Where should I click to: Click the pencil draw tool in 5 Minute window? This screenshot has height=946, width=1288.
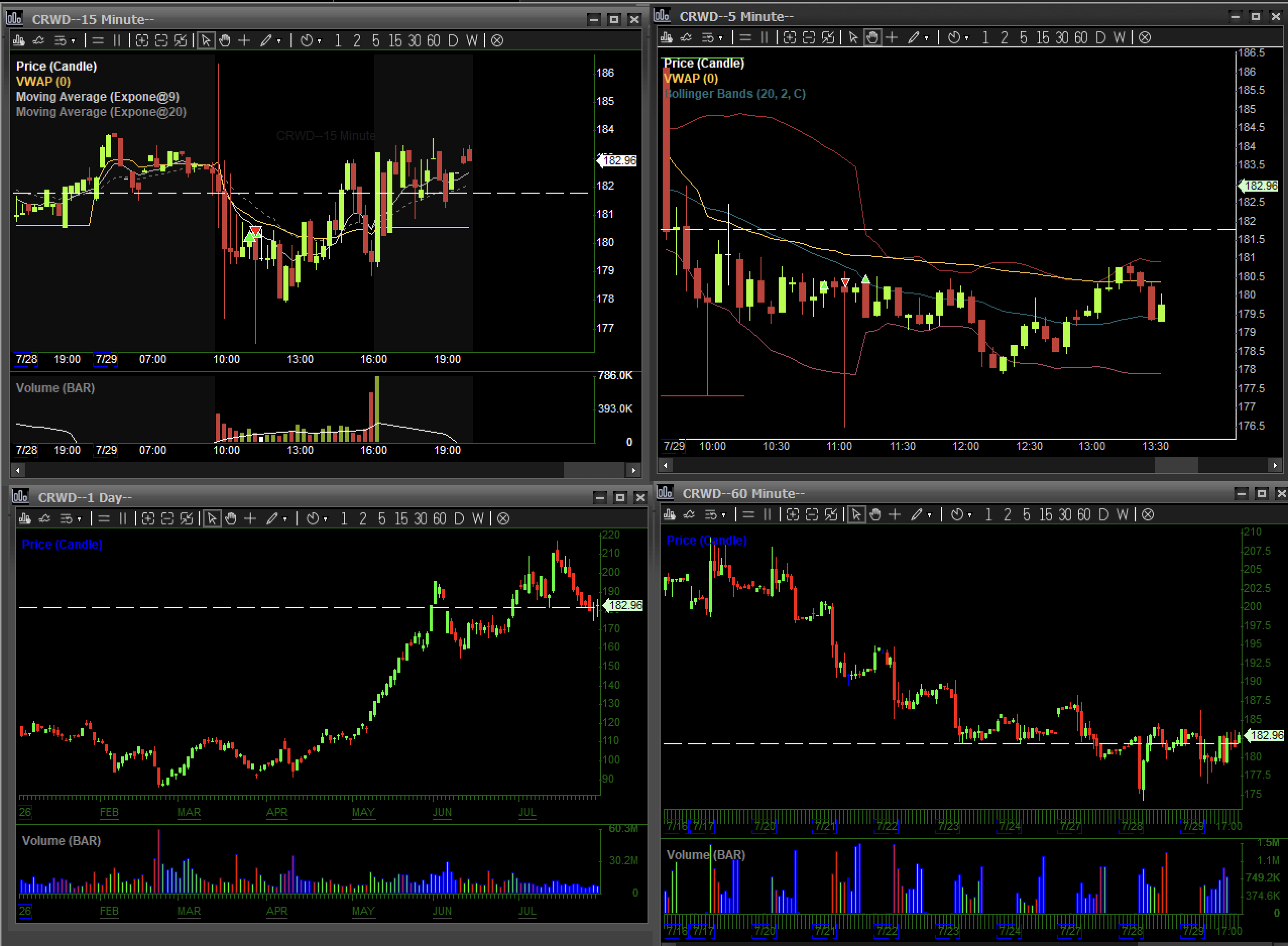tap(913, 38)
